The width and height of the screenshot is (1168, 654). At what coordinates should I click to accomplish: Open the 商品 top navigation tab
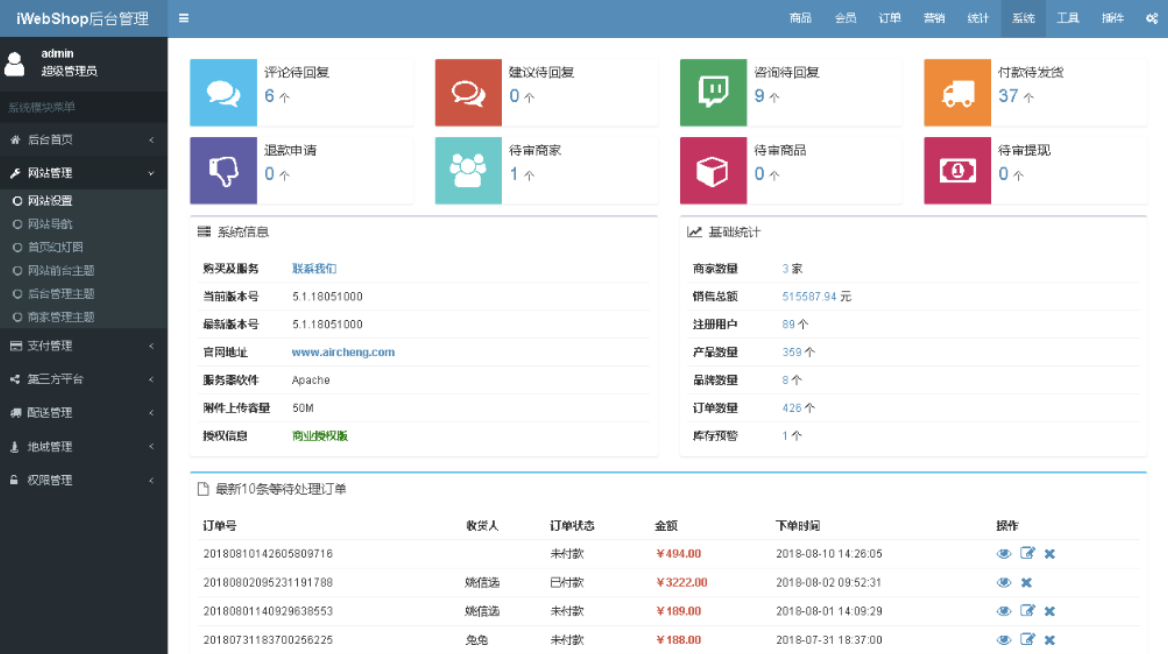click(x=801, y=19)
